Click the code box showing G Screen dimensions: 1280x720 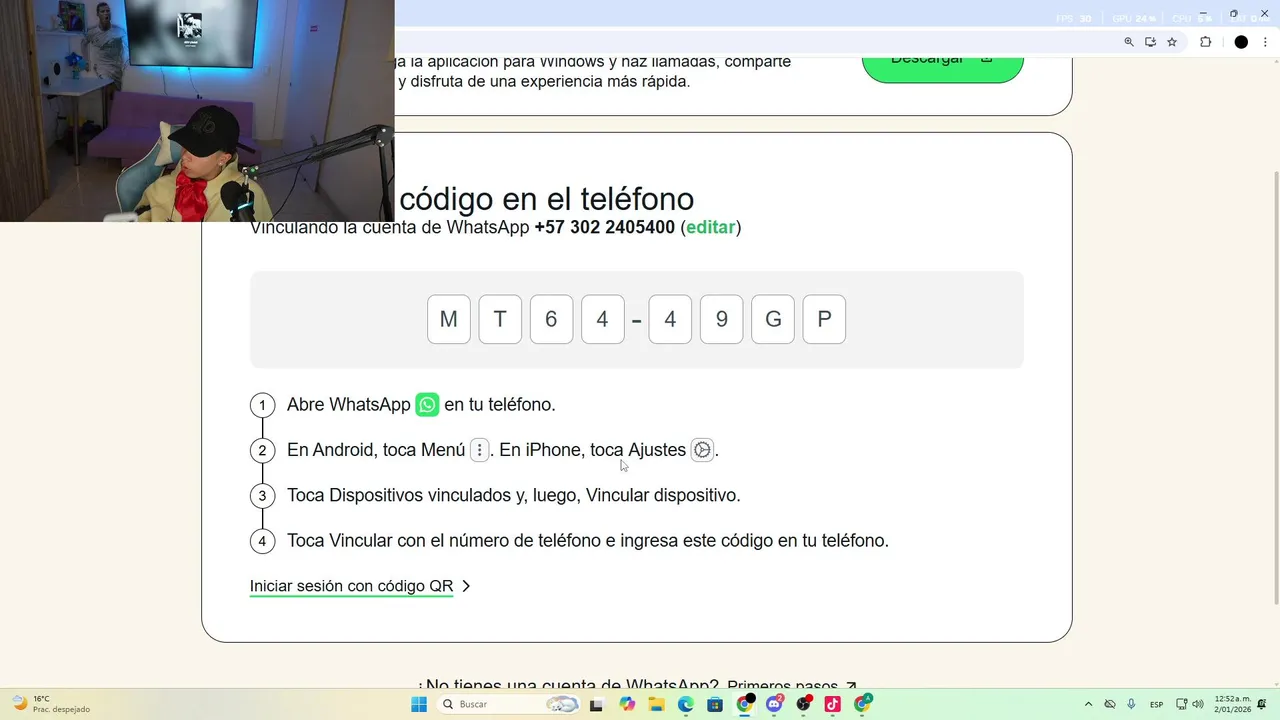773,319
